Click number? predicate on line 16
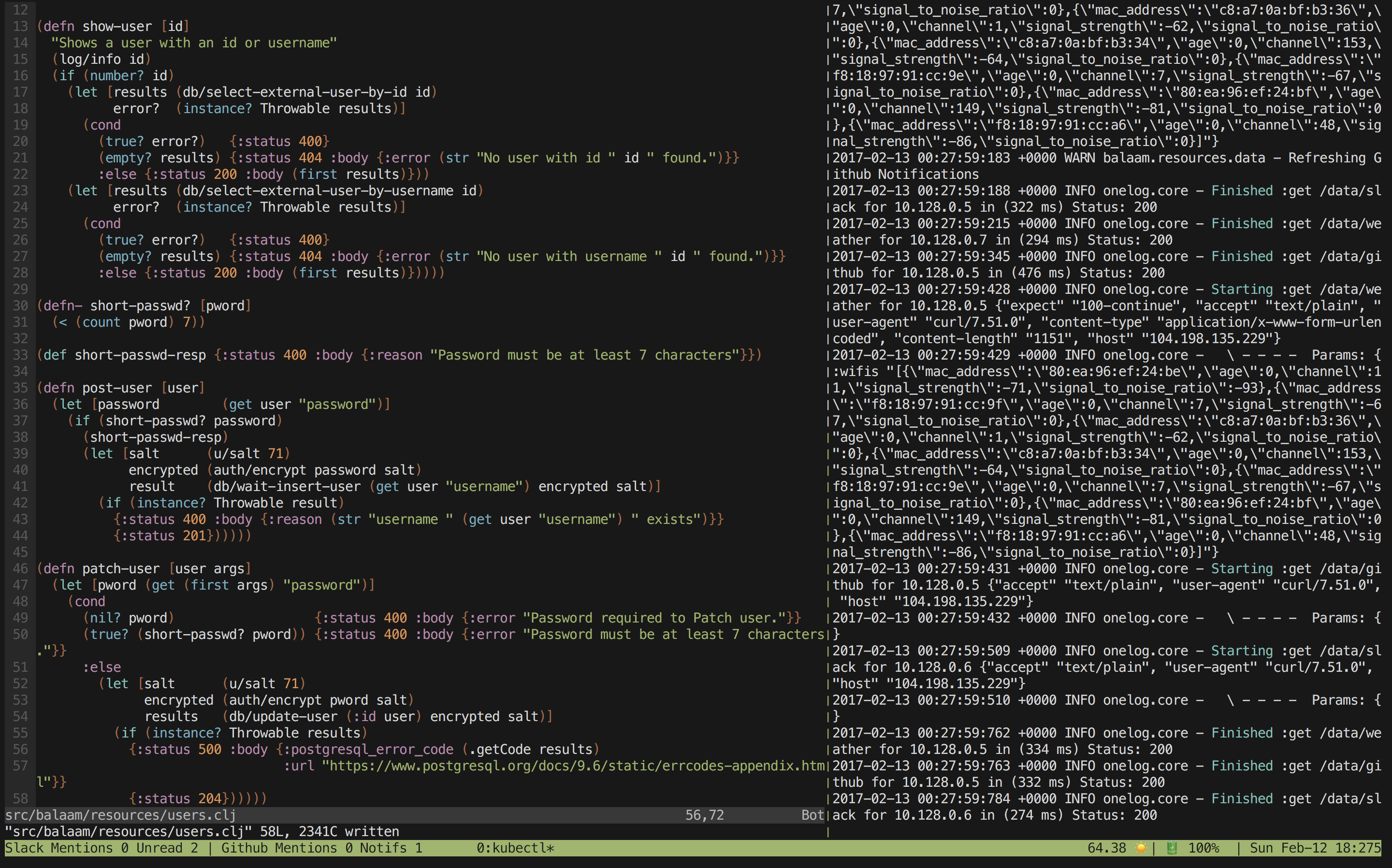This screenshot has height=868, width=1392. pos(117,76)
